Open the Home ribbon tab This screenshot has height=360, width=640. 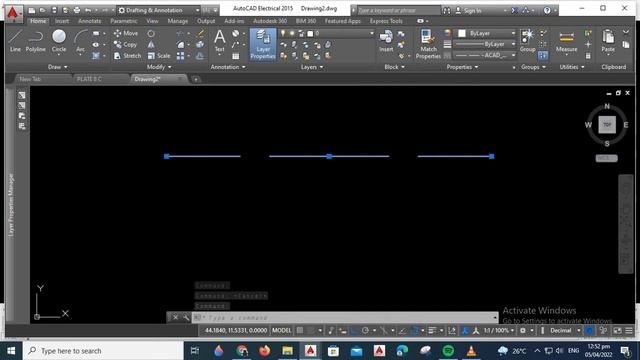tap(38, 21)
